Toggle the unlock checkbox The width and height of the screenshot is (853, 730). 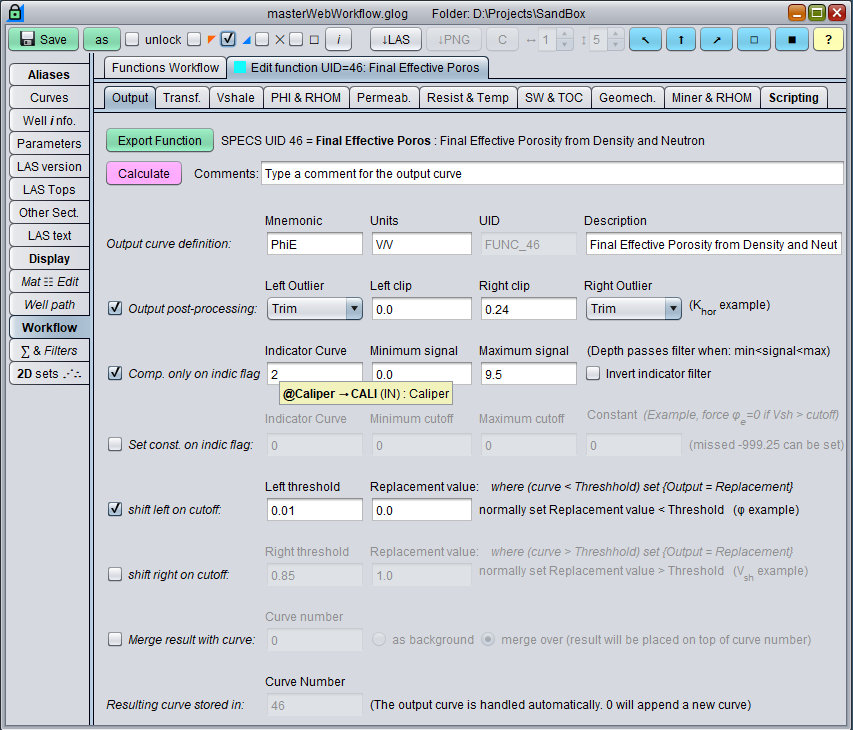132,40
